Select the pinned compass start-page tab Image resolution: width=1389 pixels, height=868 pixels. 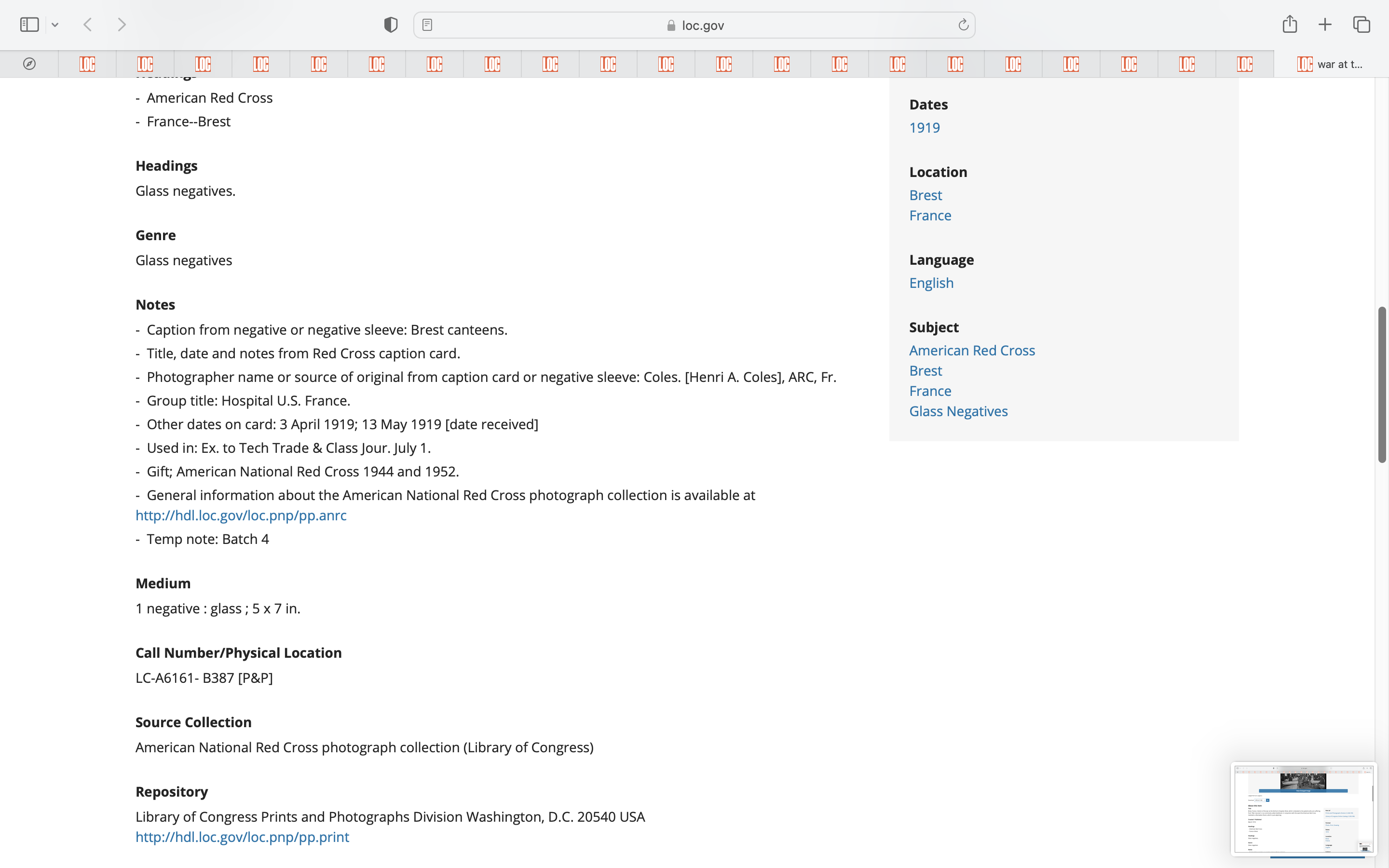point(29,64)
